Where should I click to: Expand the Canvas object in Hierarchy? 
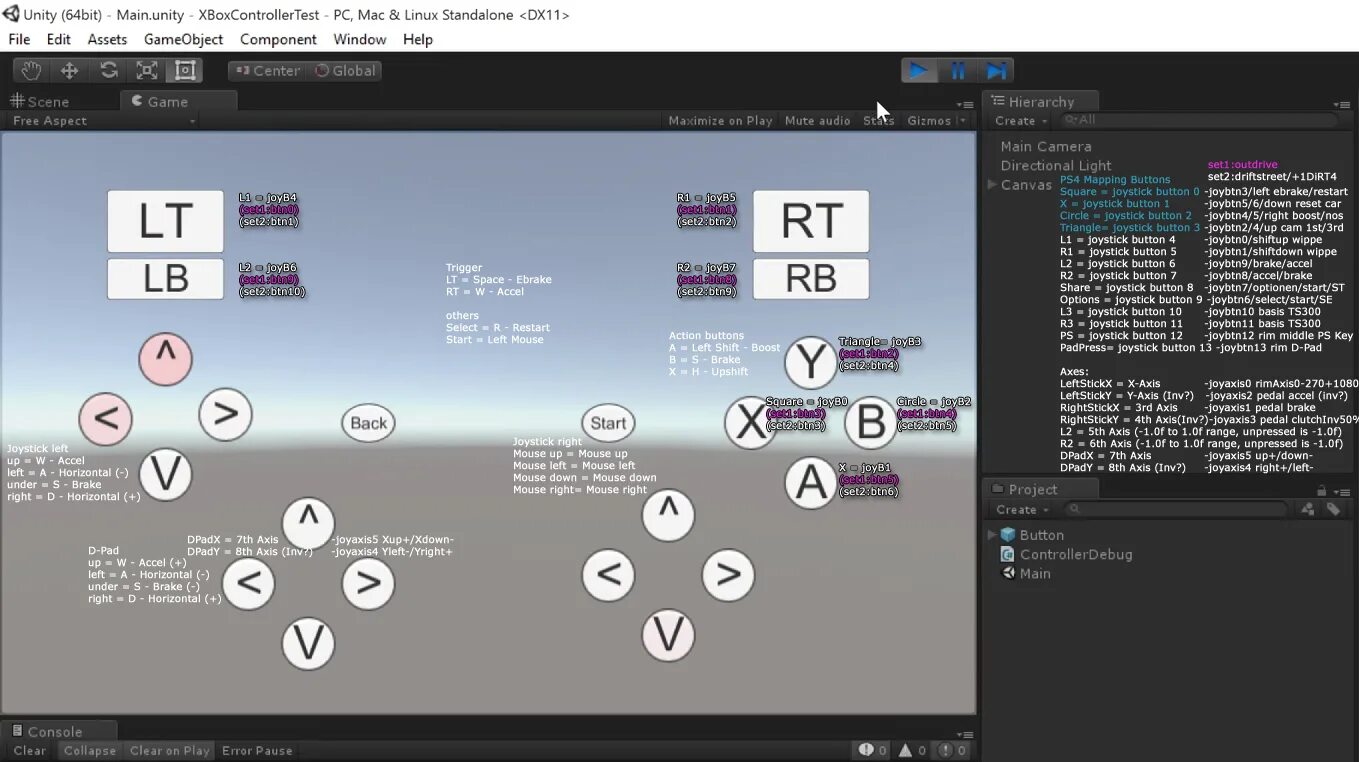click(992, 185)
